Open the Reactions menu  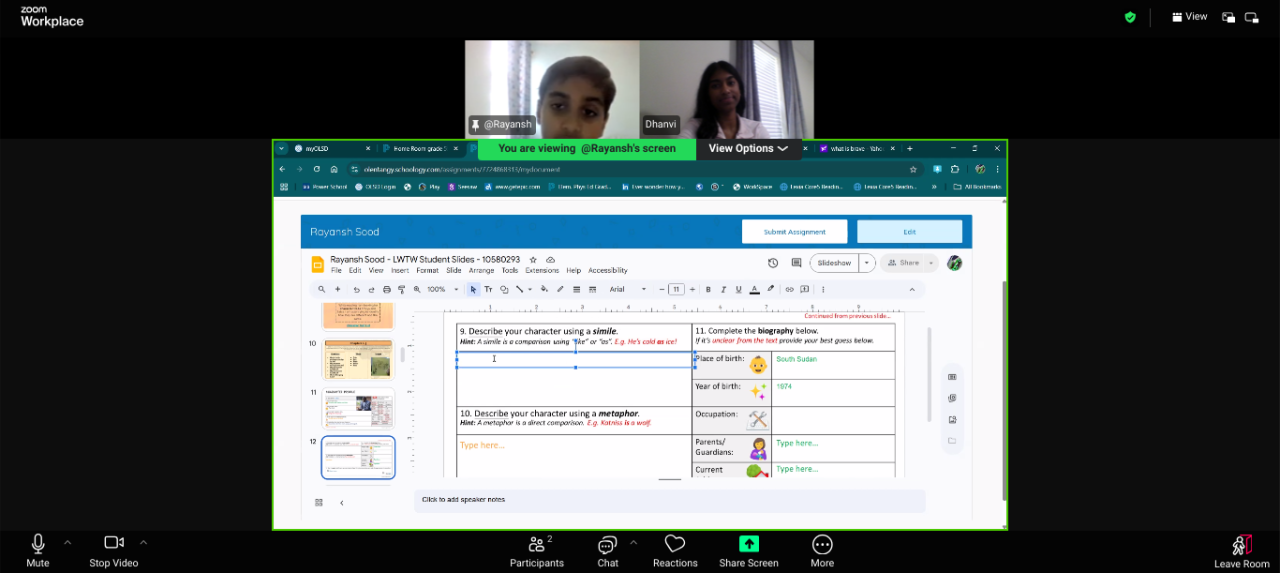pos(675,551)
